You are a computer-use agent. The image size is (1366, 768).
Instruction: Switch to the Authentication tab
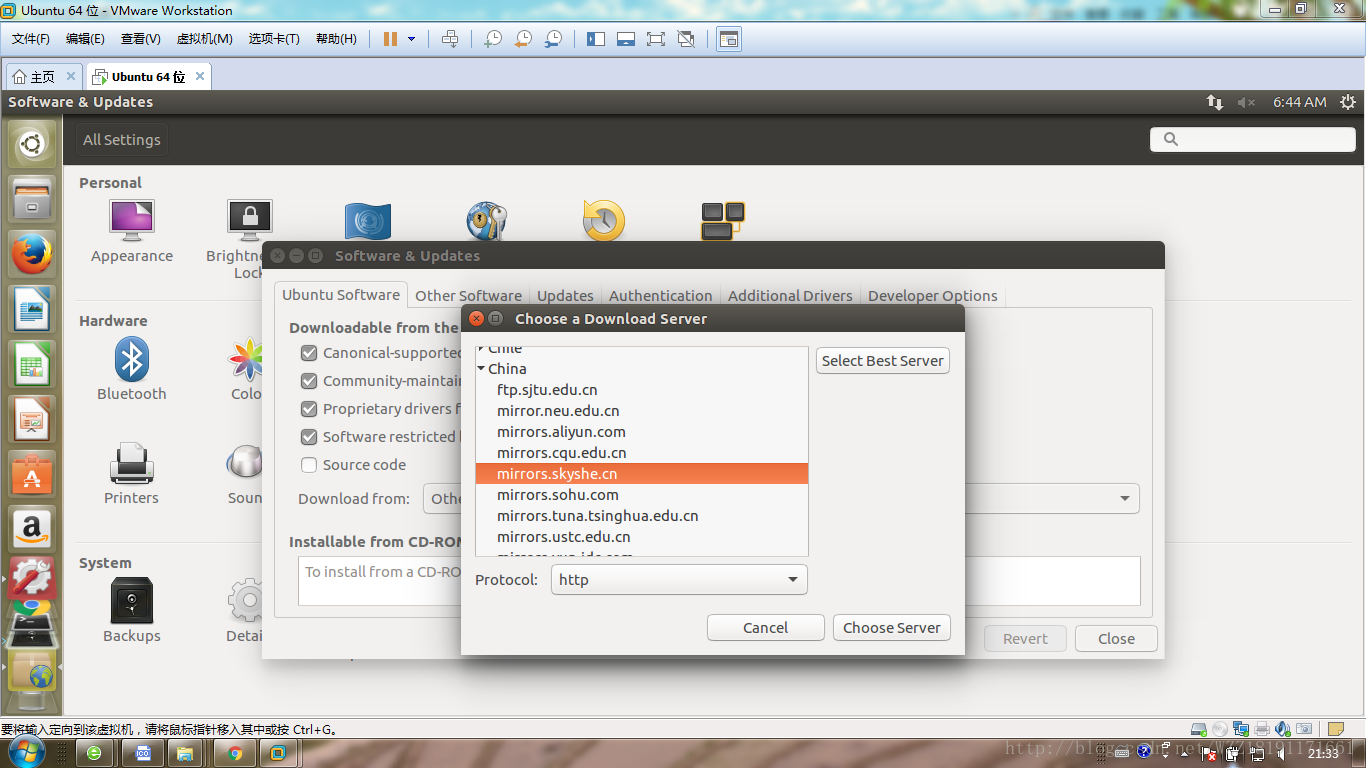[x=660, y=296]
